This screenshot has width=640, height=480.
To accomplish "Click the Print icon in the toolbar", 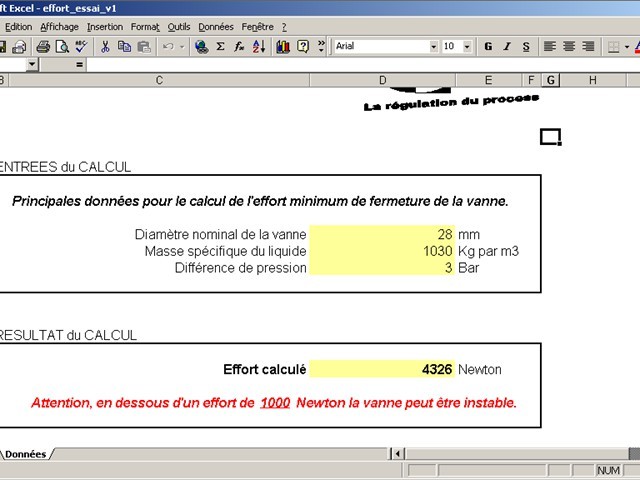I will pyautogui.click(x=43, y=47).
